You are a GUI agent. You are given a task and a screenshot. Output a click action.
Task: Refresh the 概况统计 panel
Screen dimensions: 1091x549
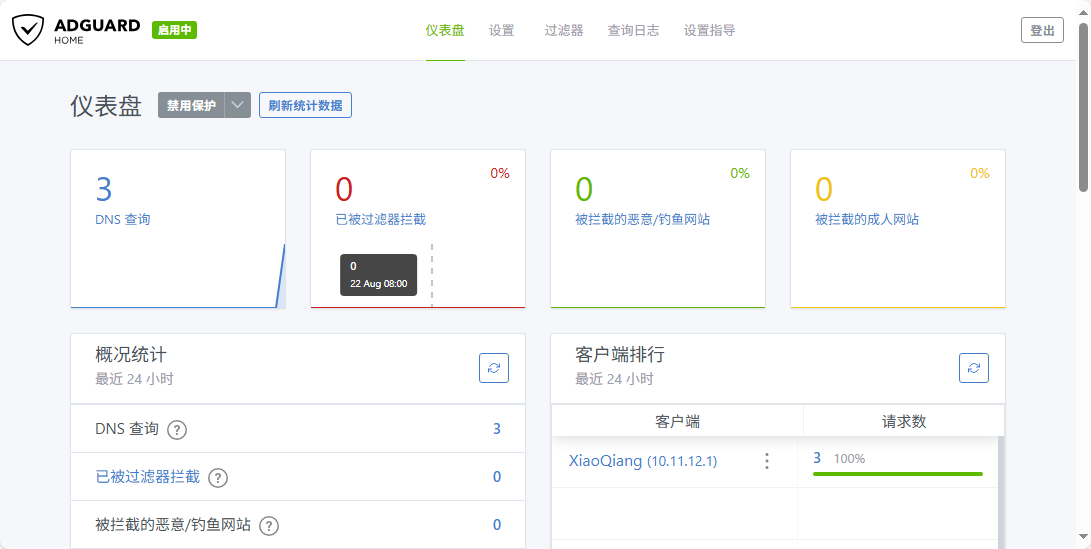coord(494,368)
